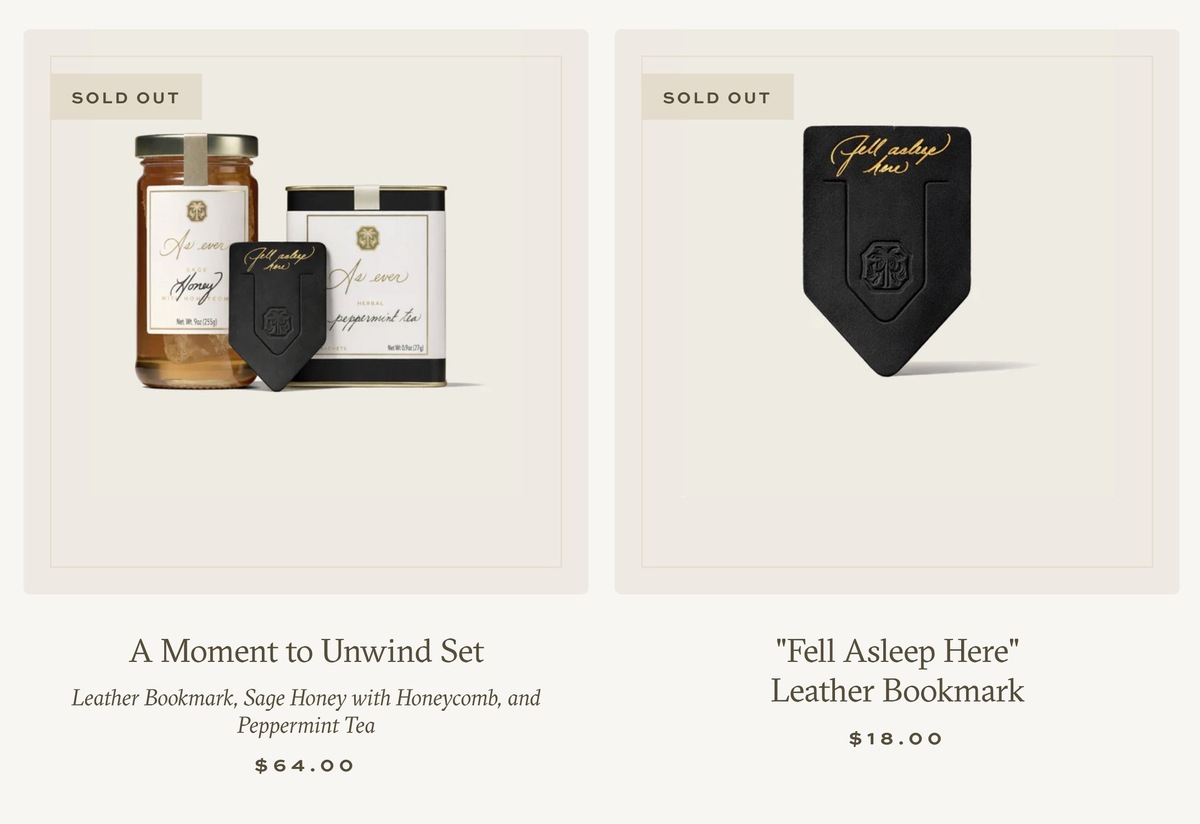The image size is (1200, 824).
Task: Select the Sold Out badge on the Leather Bookmark
Action: (x=717, y=97)
